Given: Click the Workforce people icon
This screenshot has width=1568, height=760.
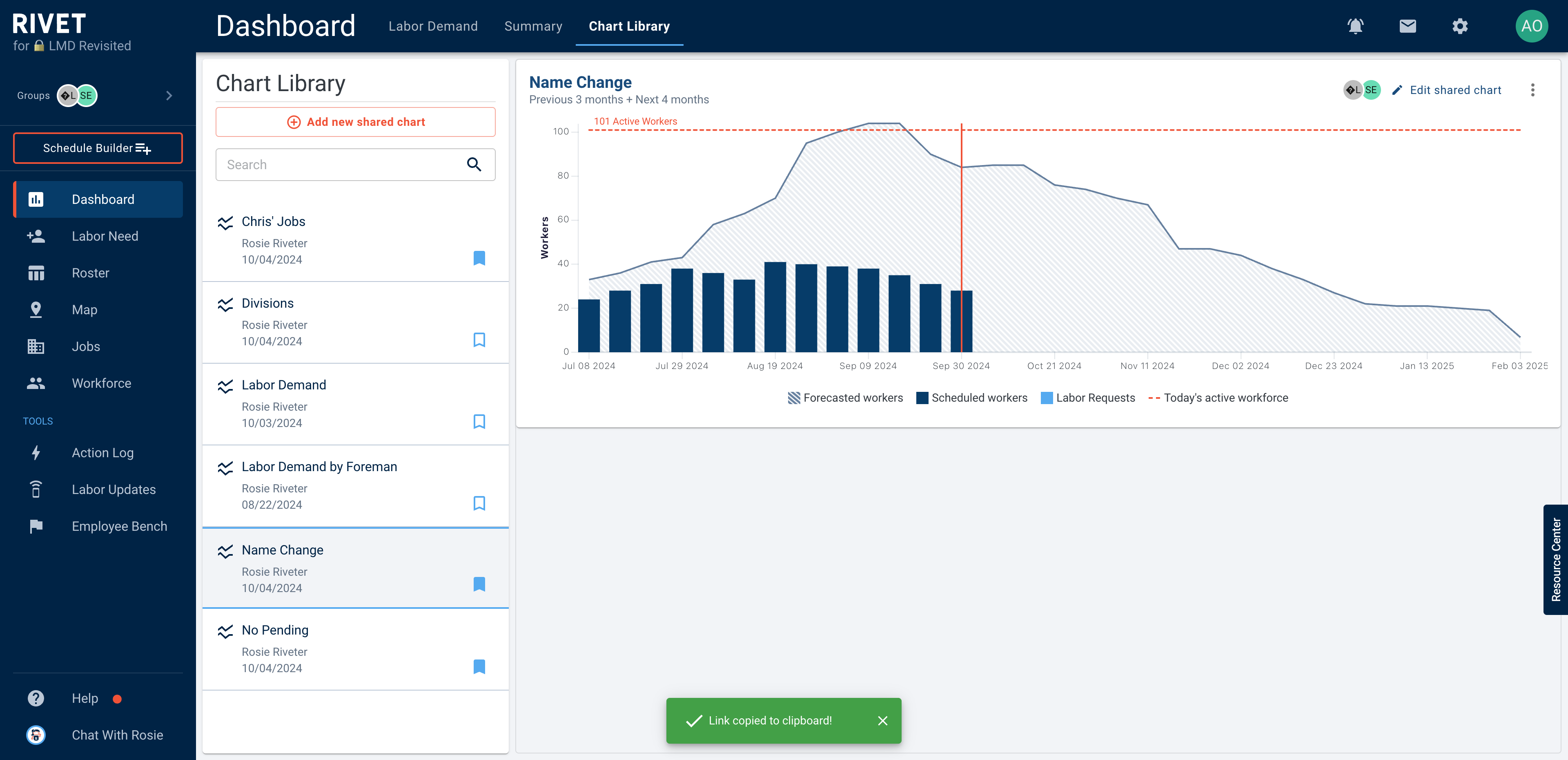Looking at the screenshot, I should 36,383.
